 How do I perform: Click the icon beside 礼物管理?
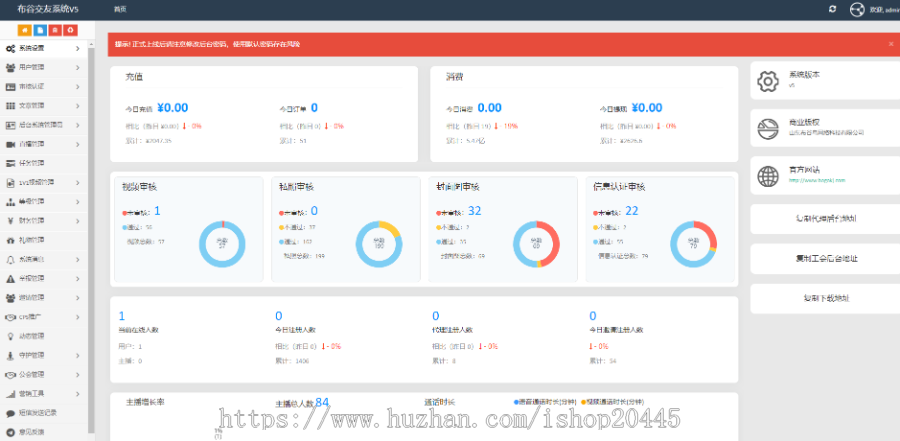[10, 240]
